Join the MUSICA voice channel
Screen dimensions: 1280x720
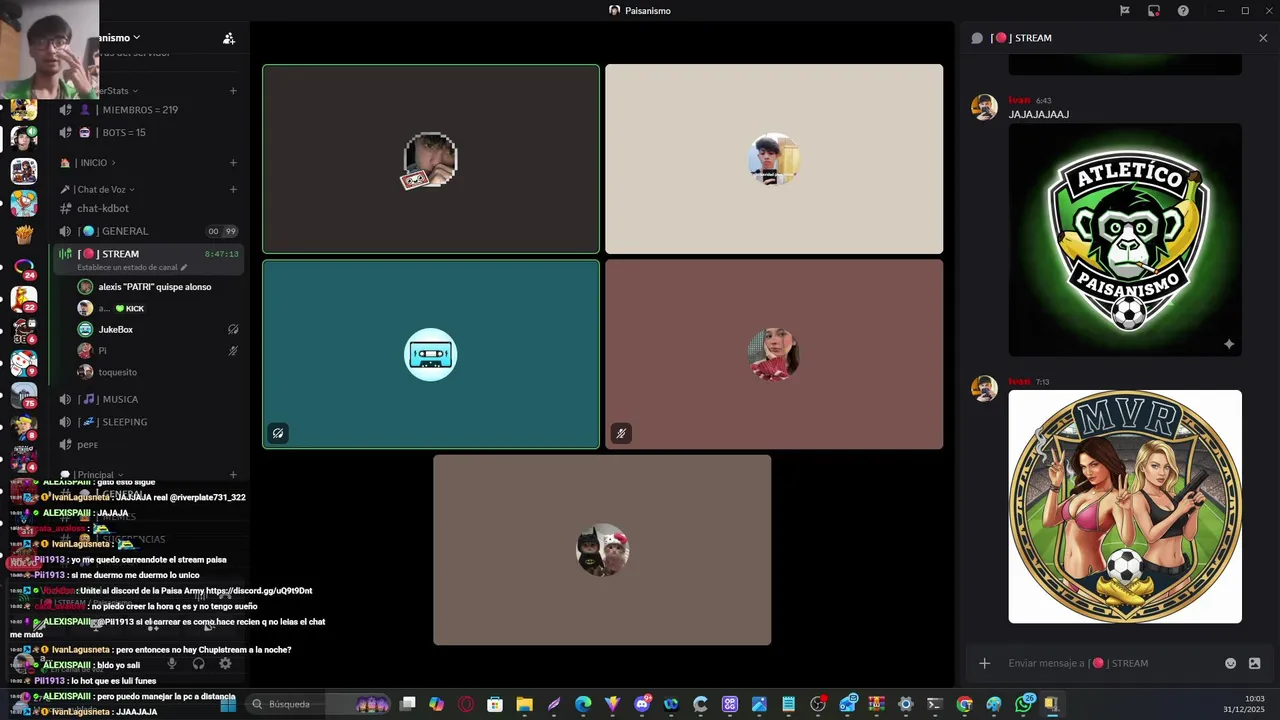[x=148, y=399]
